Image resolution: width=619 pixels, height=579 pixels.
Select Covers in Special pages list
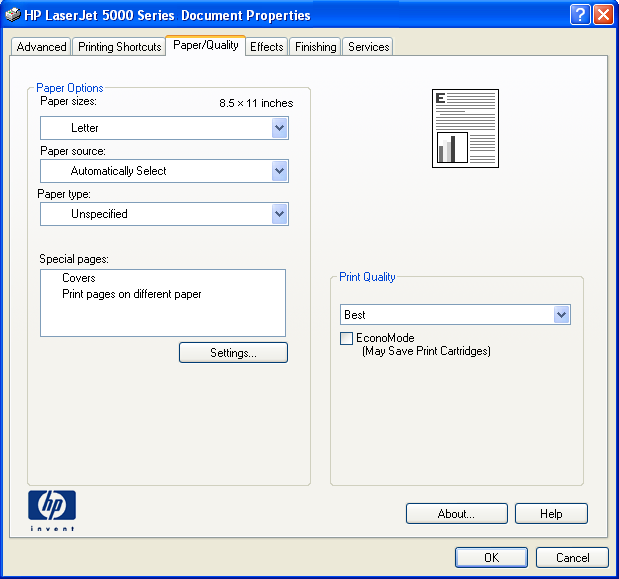(x=79, y=278)
